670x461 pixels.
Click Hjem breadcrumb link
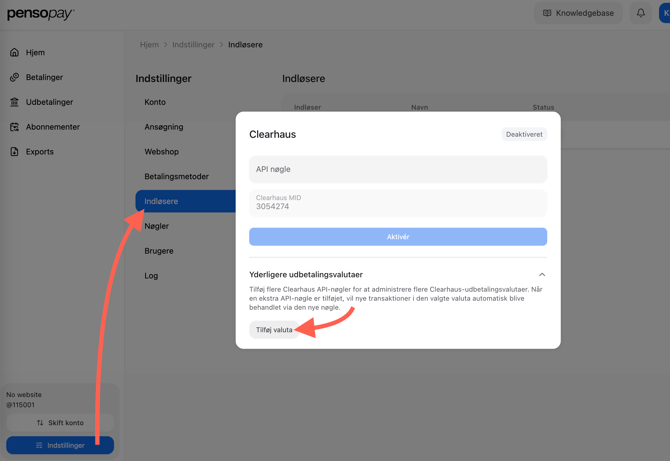pyautogui.click(x=149, y=44)
